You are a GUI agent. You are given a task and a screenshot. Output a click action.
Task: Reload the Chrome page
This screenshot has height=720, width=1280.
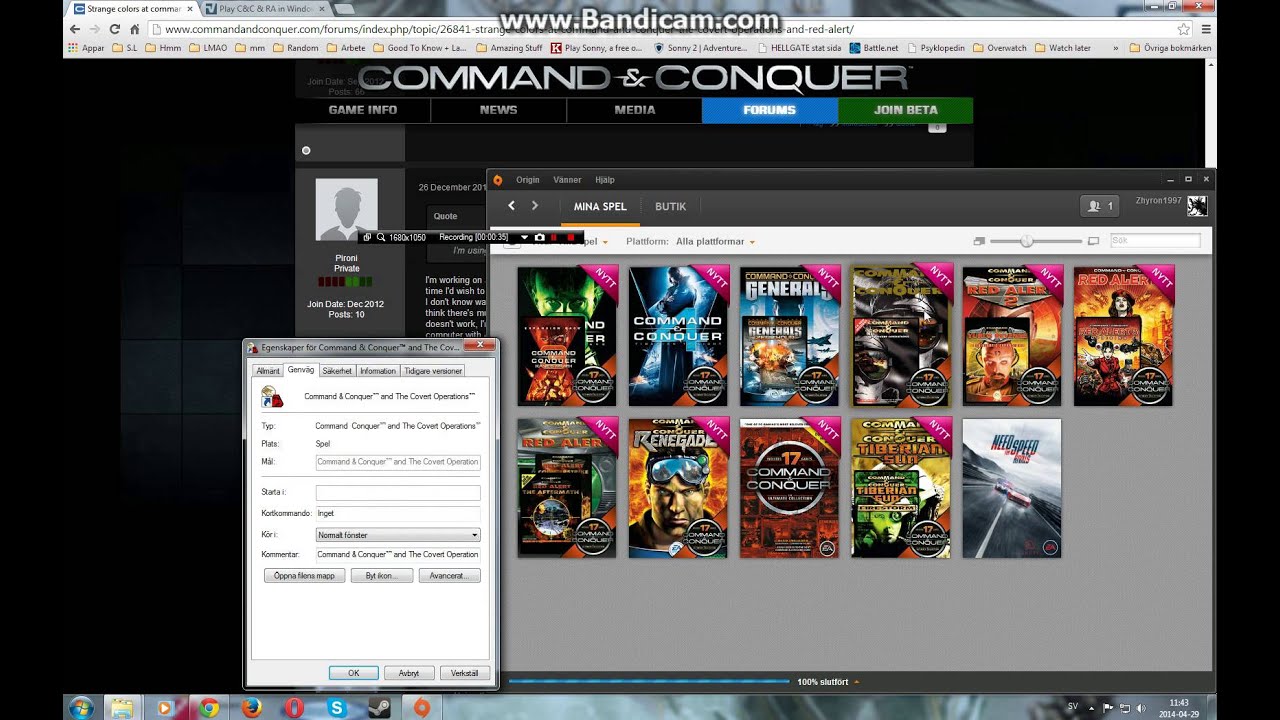[116, 29]
